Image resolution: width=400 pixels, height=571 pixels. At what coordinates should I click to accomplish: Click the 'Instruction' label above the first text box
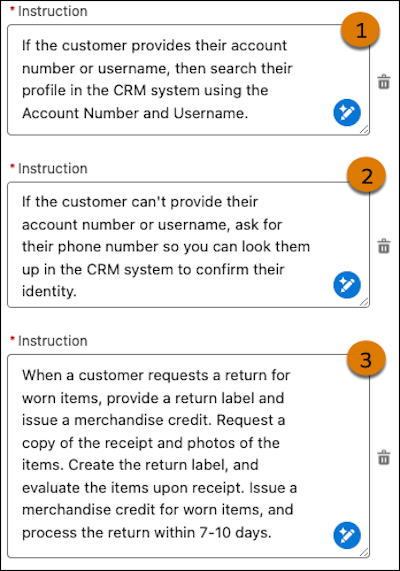(52, 11)
